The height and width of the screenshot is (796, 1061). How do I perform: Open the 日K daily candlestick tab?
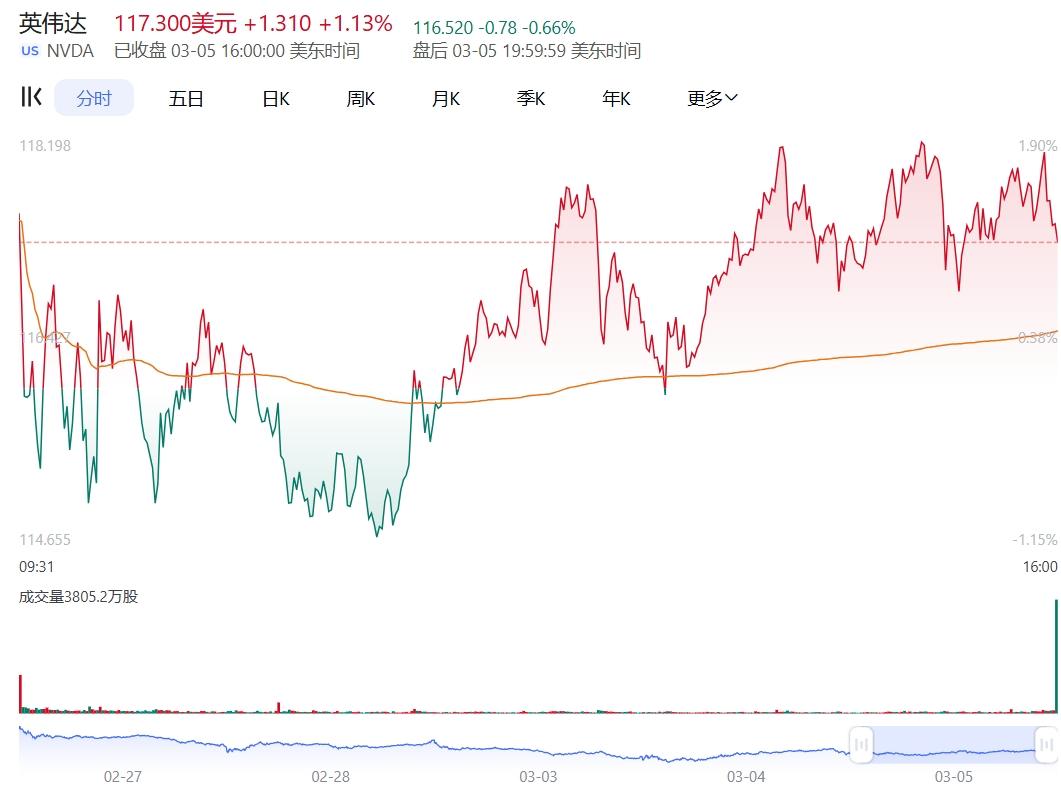pyautogui.click(x=275, y=98)
